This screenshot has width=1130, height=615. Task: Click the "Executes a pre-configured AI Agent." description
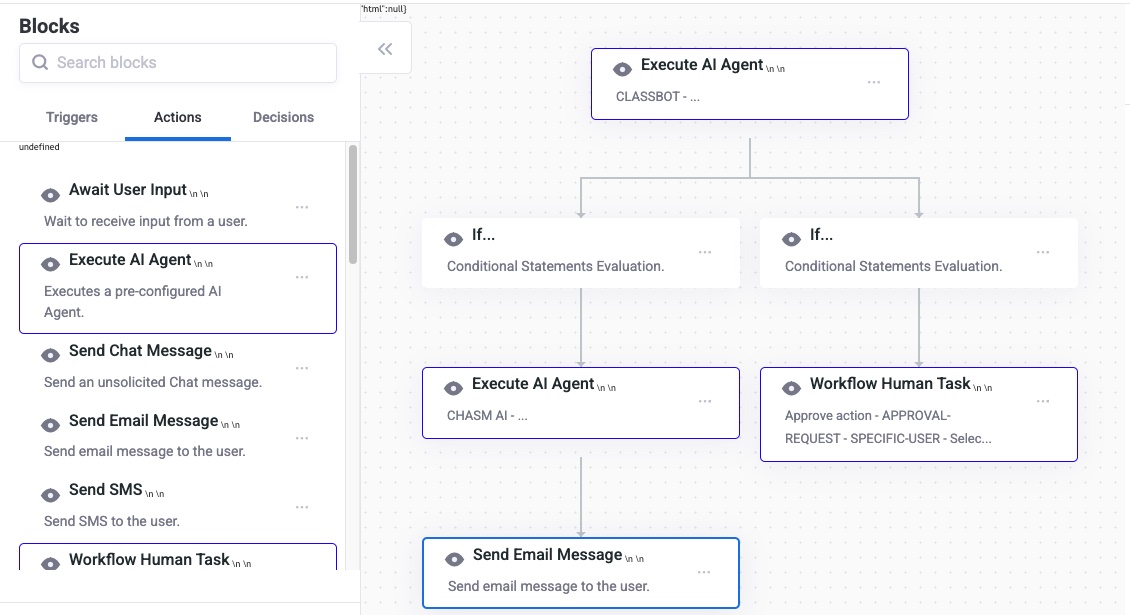click(133, 301)
